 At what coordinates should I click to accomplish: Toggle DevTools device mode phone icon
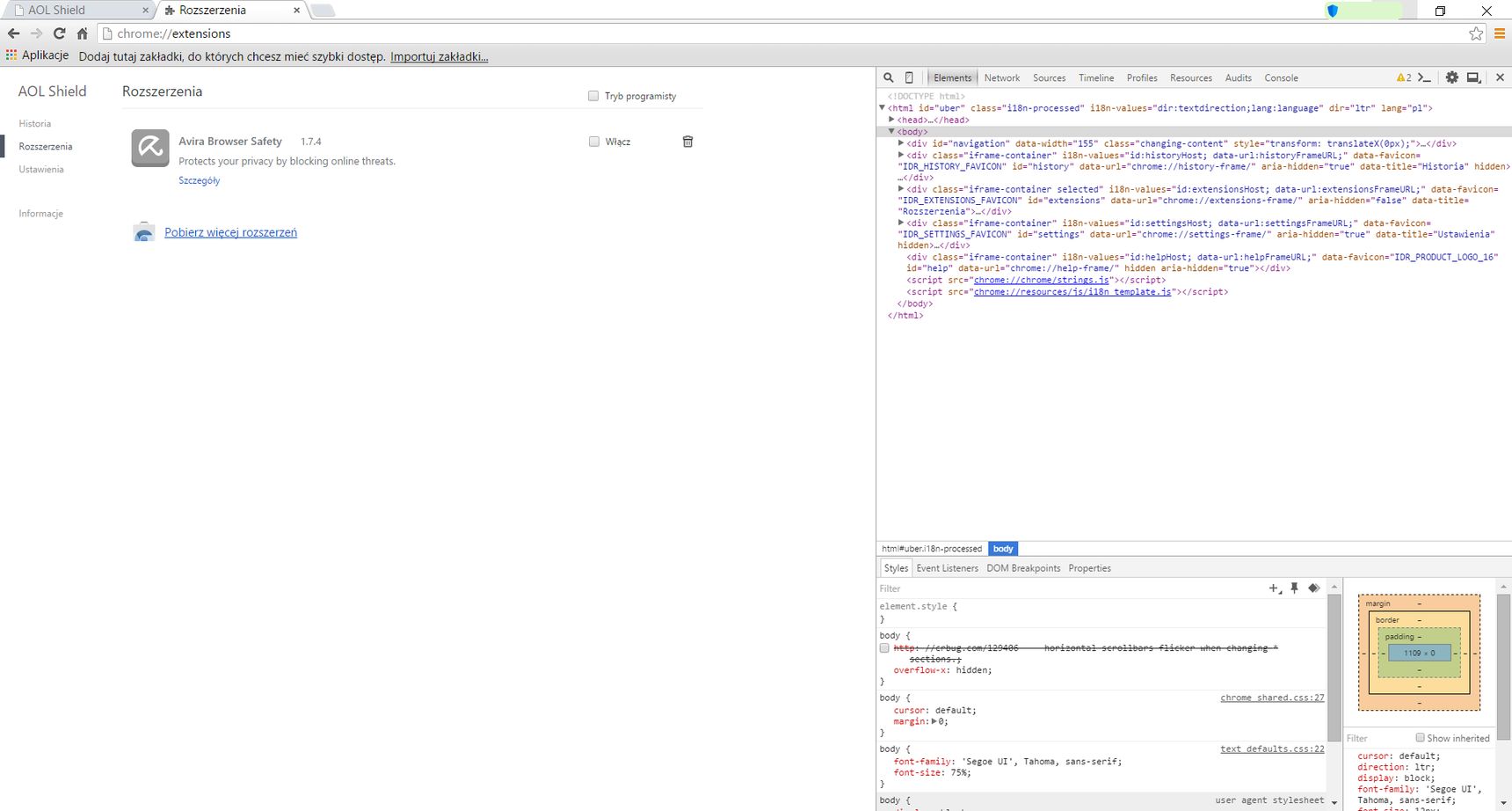click(x=909, y=77)
